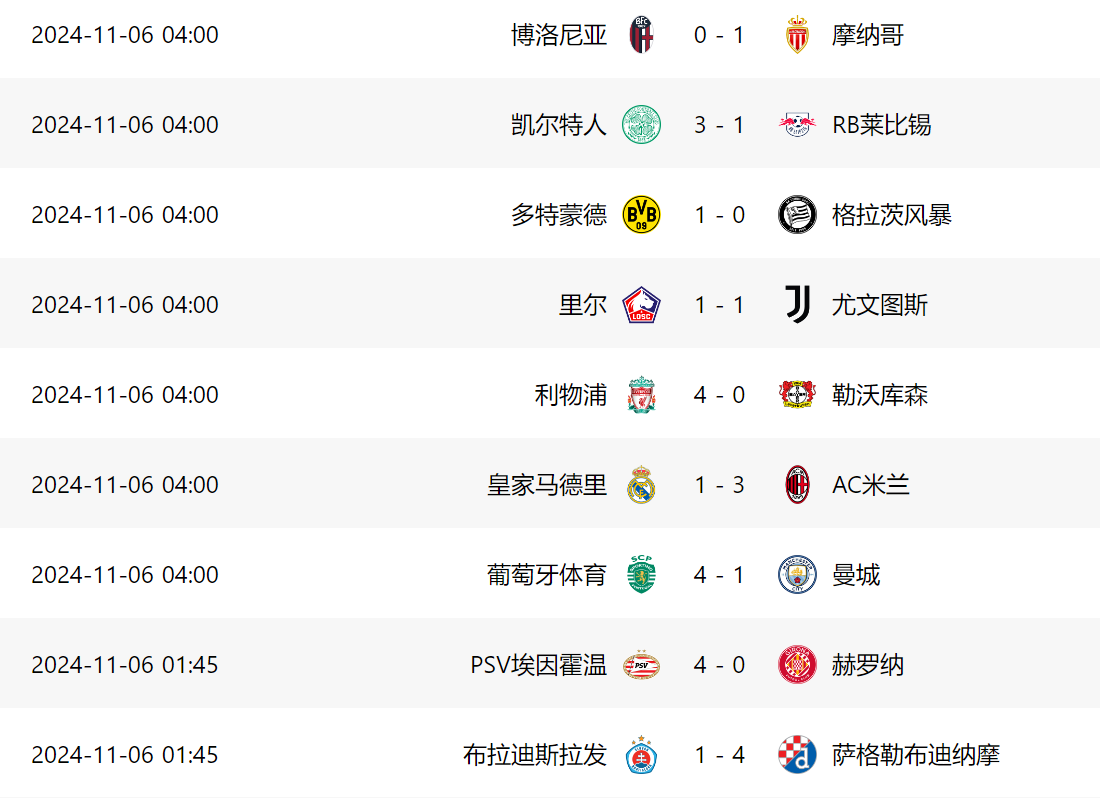Image resolution: width=1100 pixels, height=798 pixels.
Task: Click the 里尔 team name
Action: pos(583,305)
